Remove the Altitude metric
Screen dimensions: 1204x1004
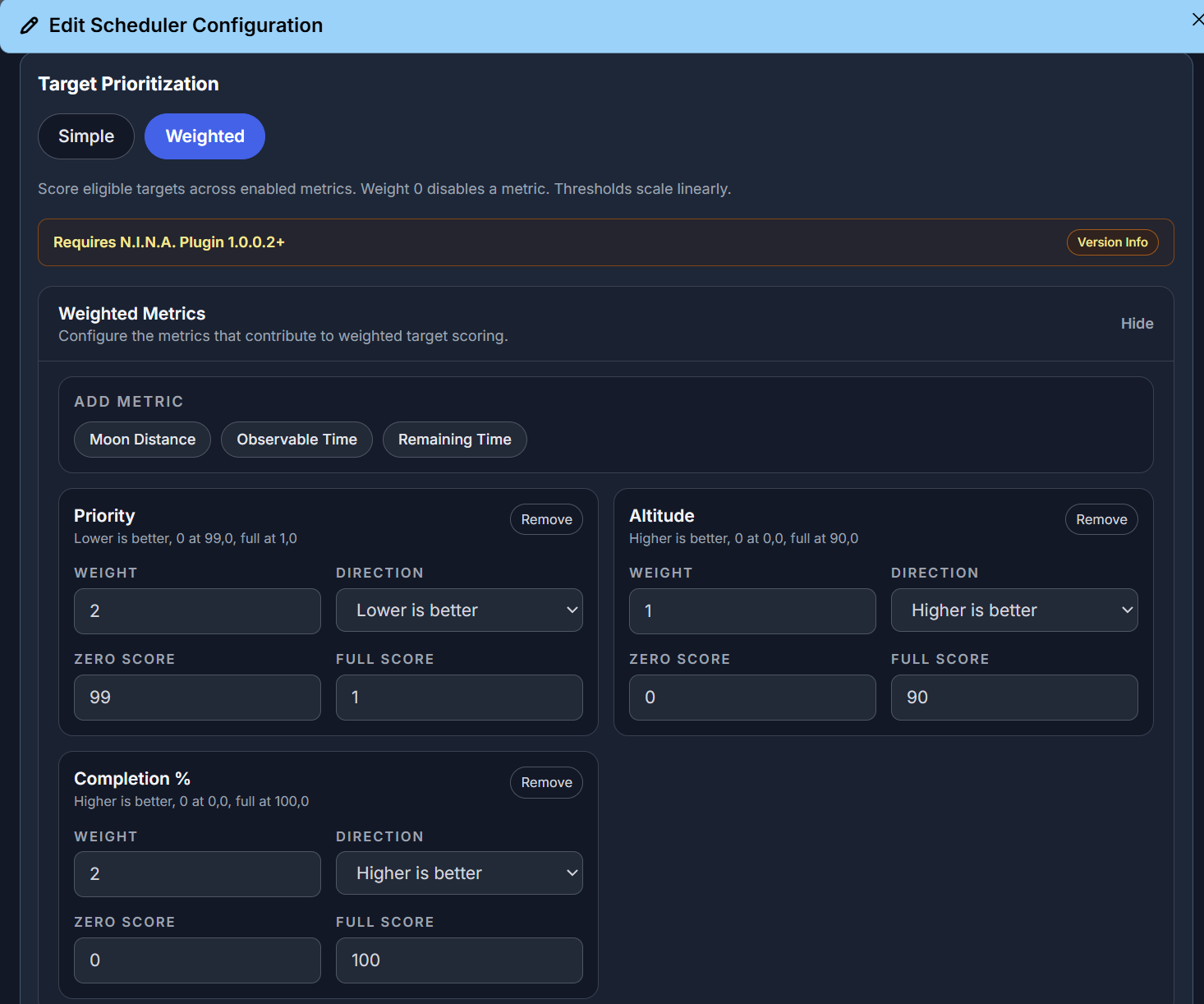click(x=1101, y=519)
